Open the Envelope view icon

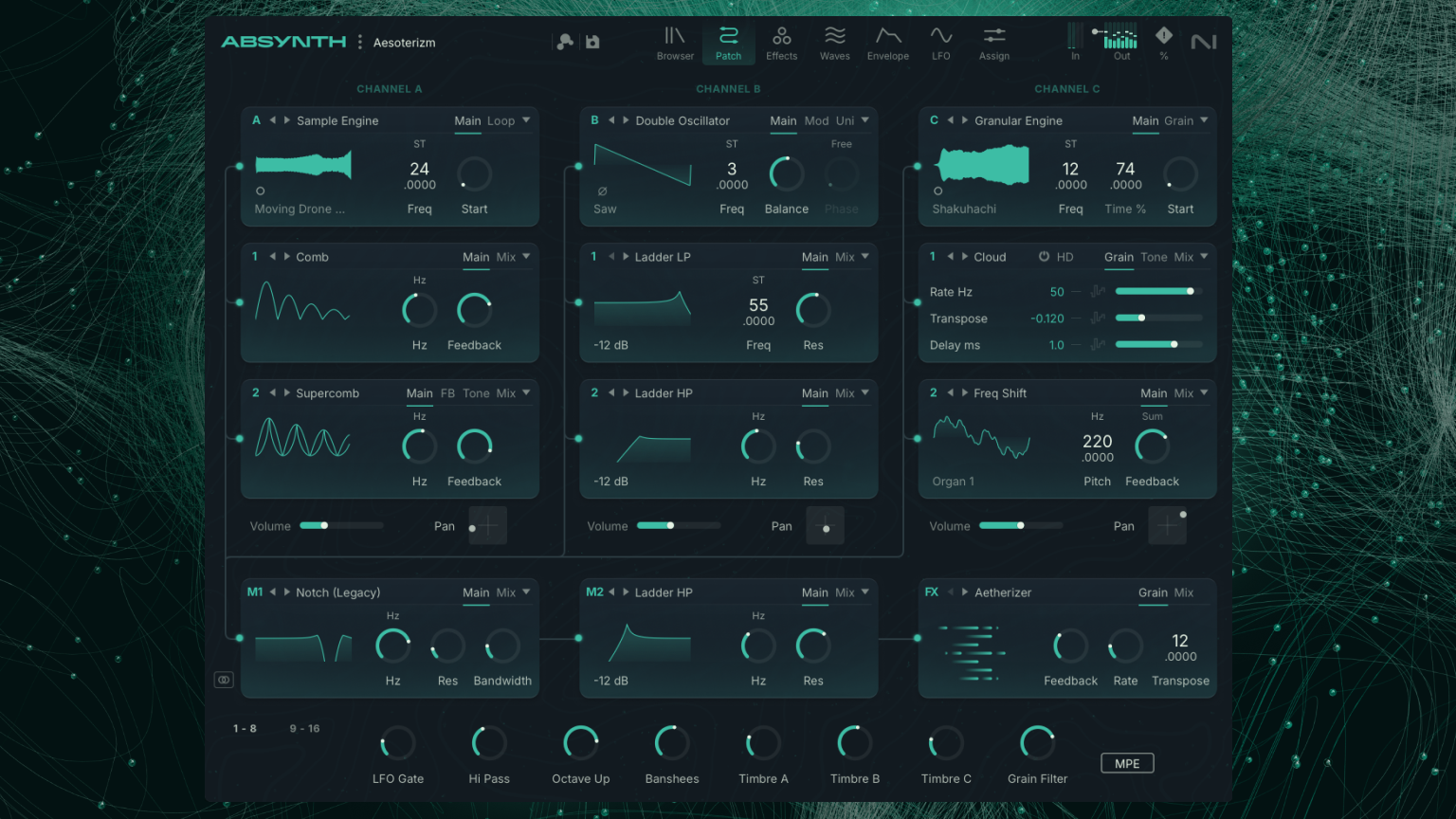click(887, 42)
